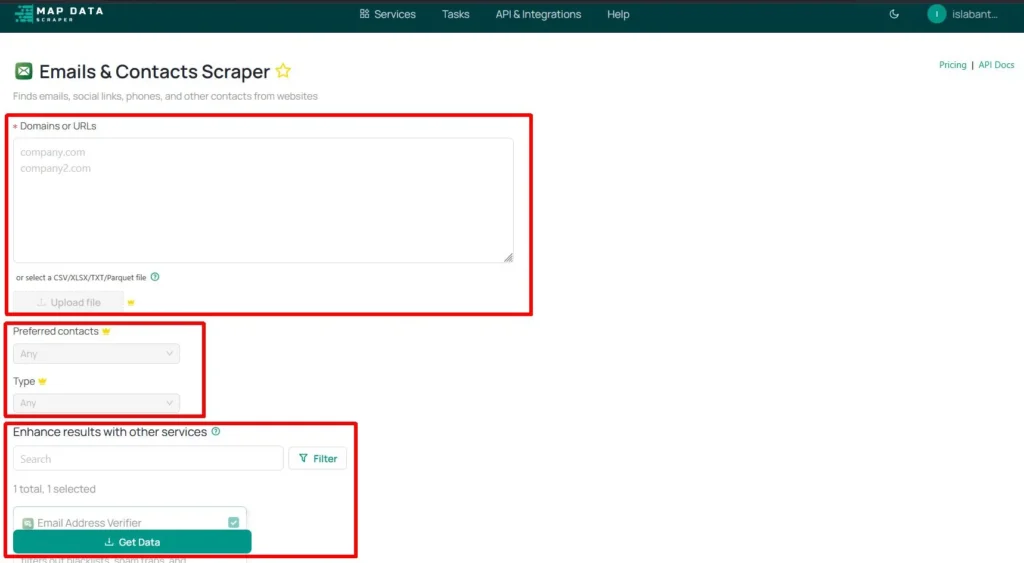Viewport: 1024px width, 563px height.
Task: Go to API & Integrations
Action: point(538,14)
